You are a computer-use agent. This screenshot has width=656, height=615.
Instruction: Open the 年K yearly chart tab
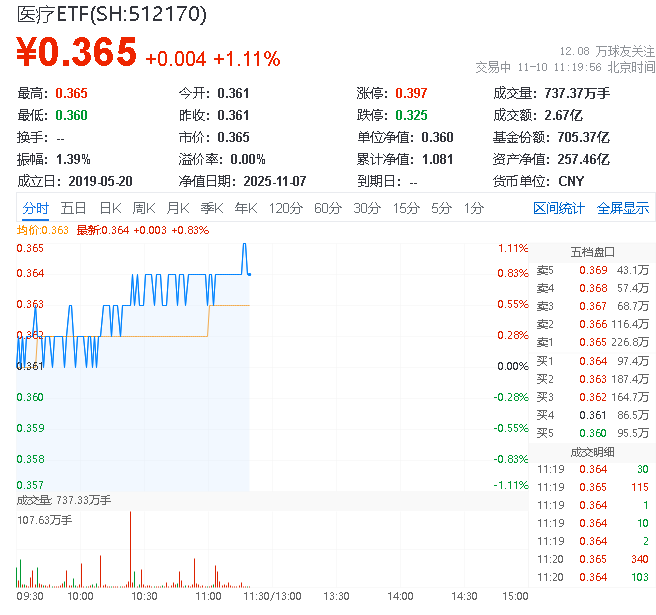(245, 208)
